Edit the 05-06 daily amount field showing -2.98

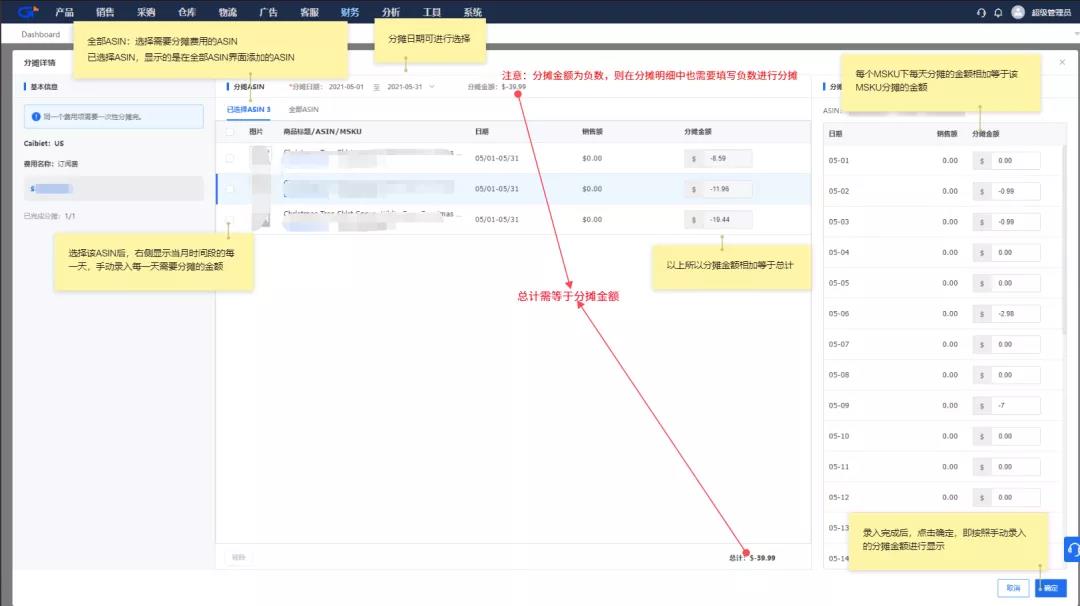(1015, 313)
